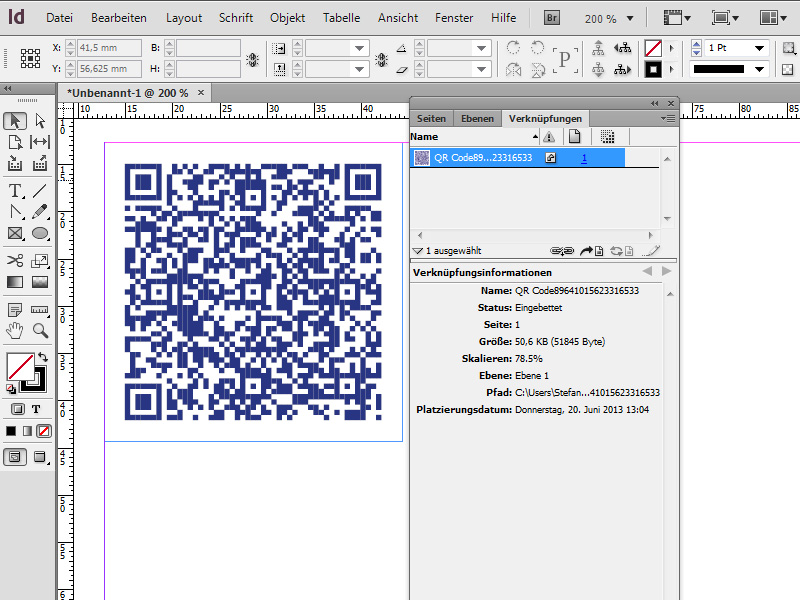
Task: Apply None to the fill
Action: coord(44,431)
